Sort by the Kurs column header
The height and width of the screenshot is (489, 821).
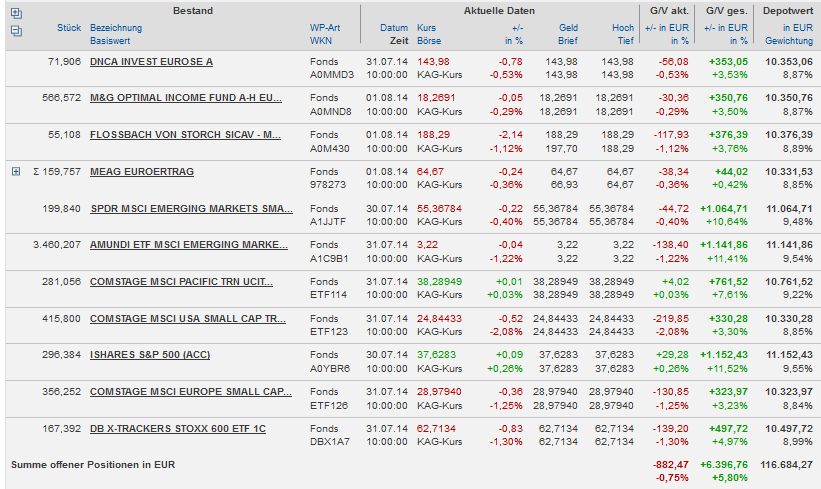426,27
